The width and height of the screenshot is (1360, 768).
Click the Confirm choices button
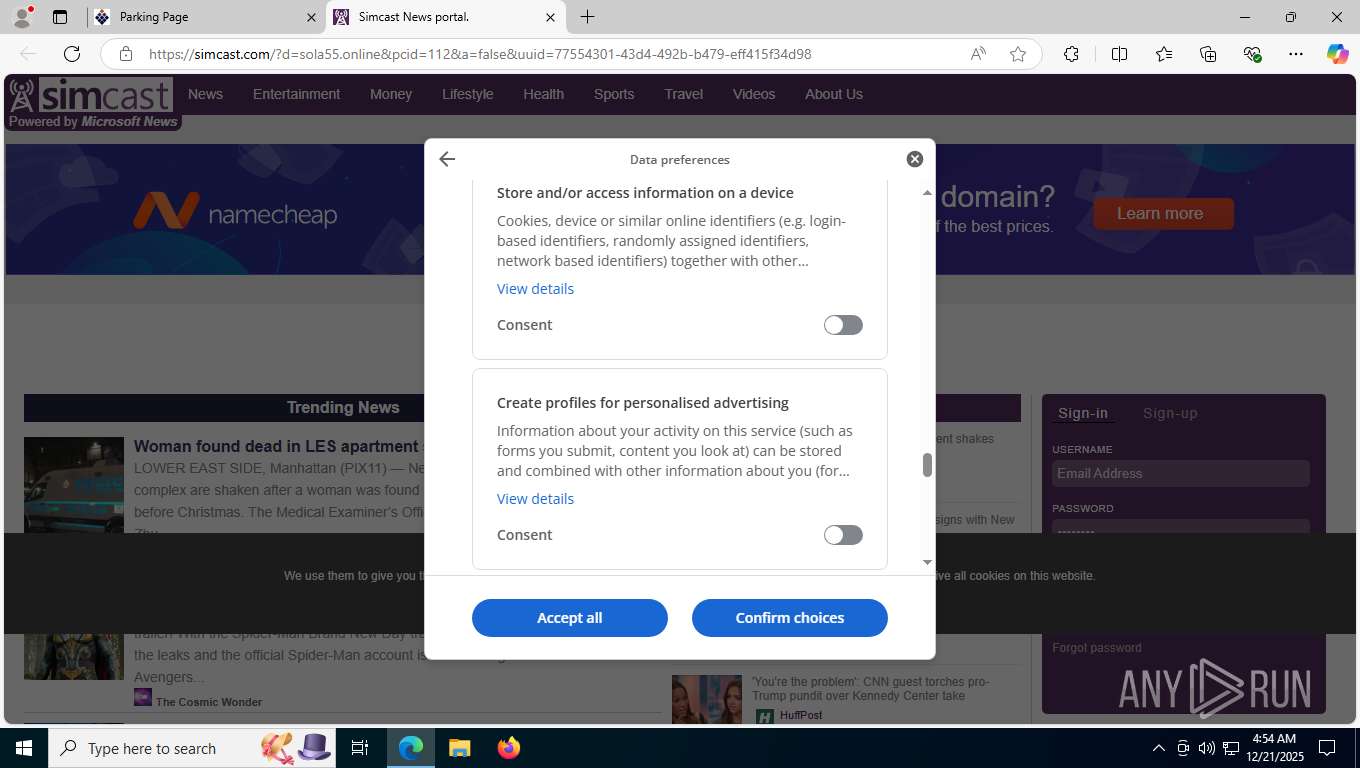coord(790,618)
